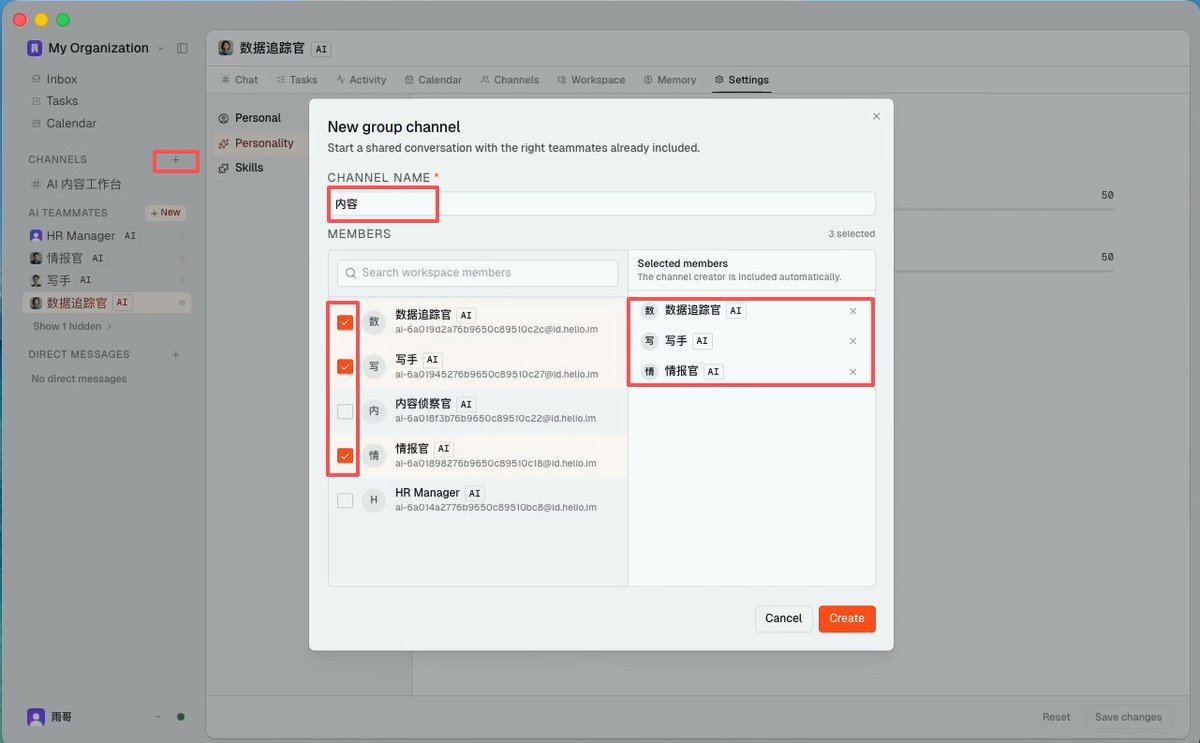Remove 数据追踪官 from selected members

tap(853, 311)
